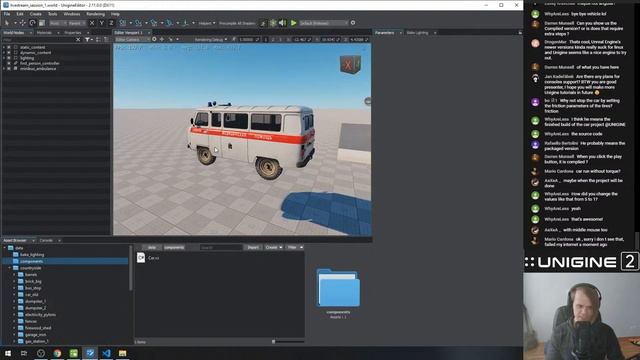The height and width of the screenshot is (360, 640).
Task: Select the bake_lighting folder
Action: (32, 254)
